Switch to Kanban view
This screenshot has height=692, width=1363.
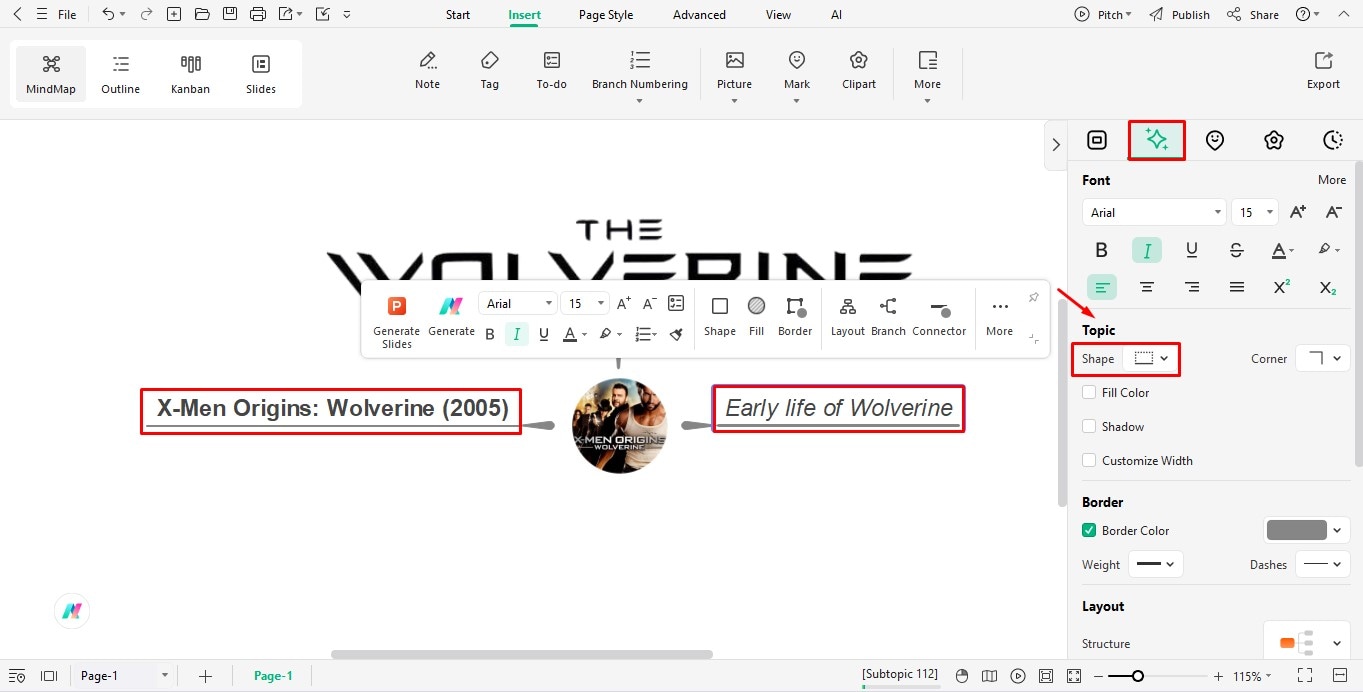pyautogui.click(x=190, y=75)
